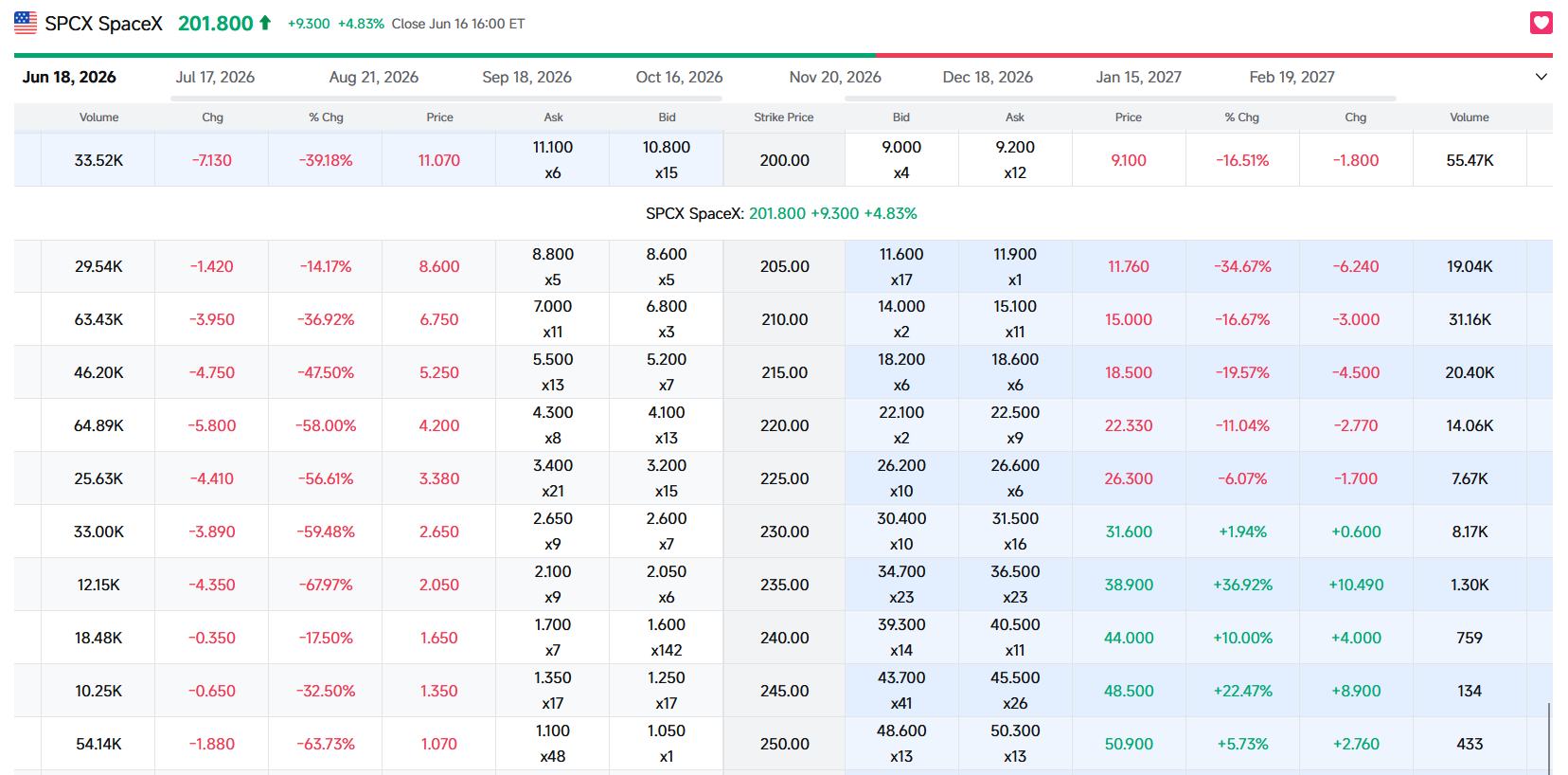1568x775 pixels.
Task: Click the Strike Price column header
Action: 784,117
